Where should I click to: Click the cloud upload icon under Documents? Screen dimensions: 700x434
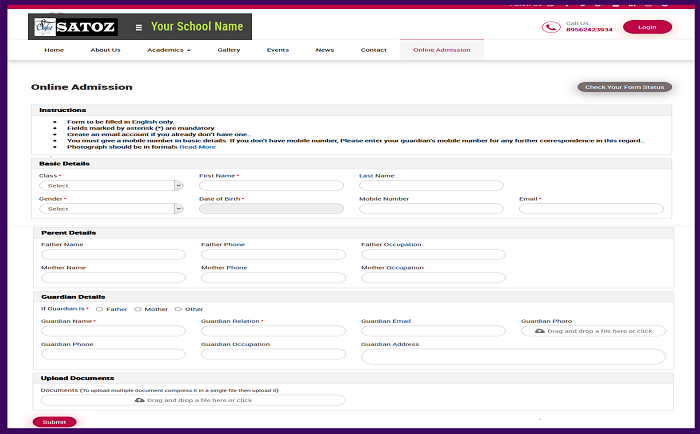click(140, 400)
